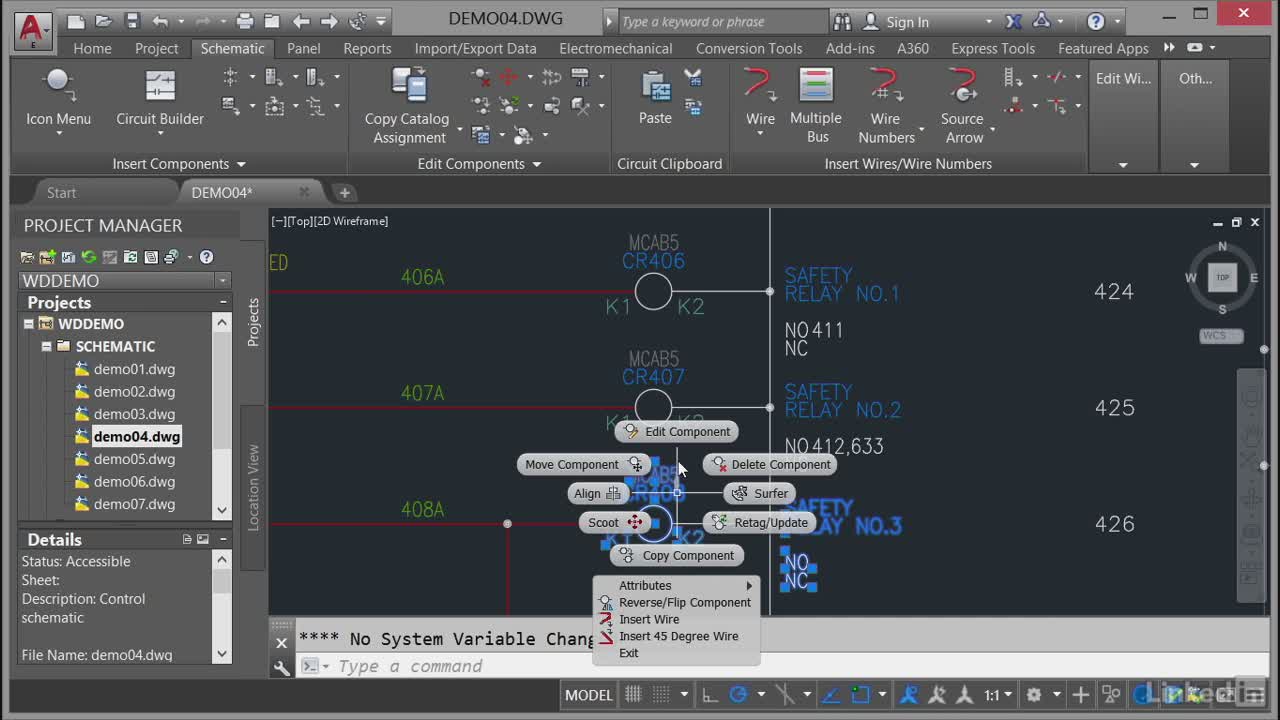This screenshot has width=1280, height=720.
Task: Click Delete Component in marking menu
Action: pyautogui.click(x=770, y=464)
